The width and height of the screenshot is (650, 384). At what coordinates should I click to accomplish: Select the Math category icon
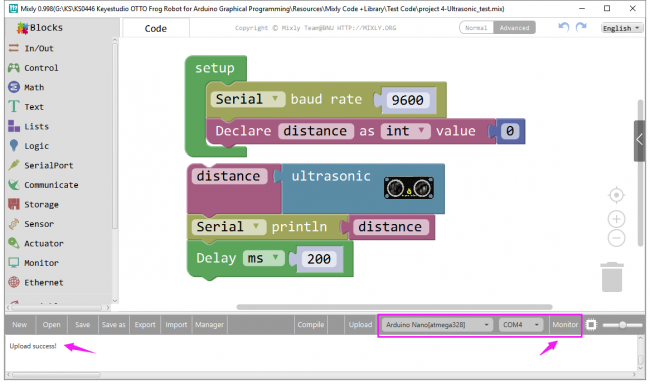(x=14, y=87)
